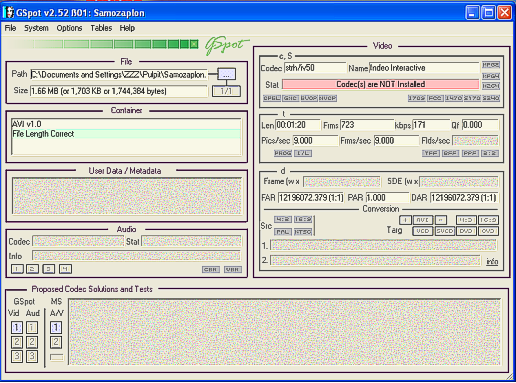The image size is (516, 383).
Task: Open the Help menu
Action: pos(127,28)
